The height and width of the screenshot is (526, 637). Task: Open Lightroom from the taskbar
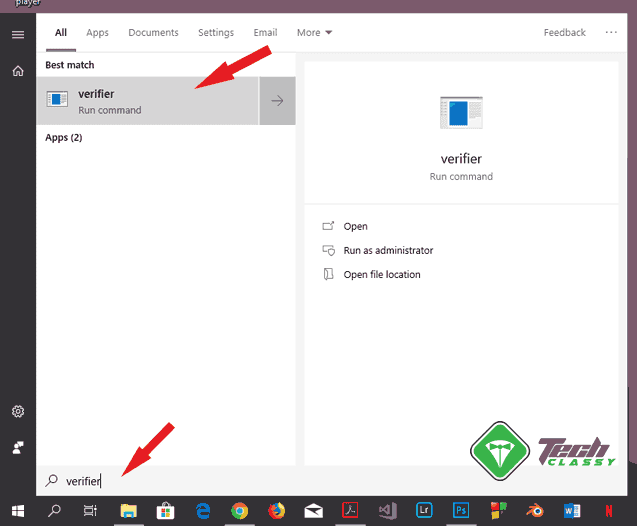click(x=424, y=511)
